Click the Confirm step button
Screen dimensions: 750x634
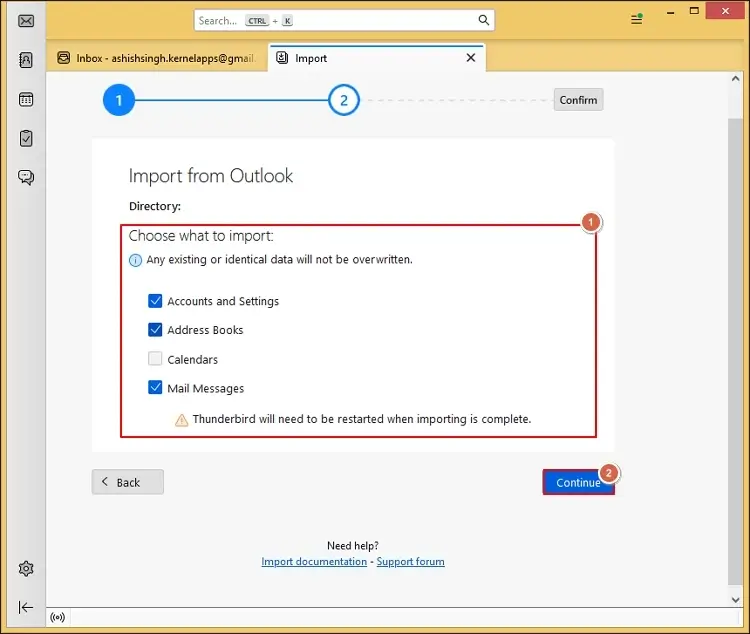(x=578, y=100)
